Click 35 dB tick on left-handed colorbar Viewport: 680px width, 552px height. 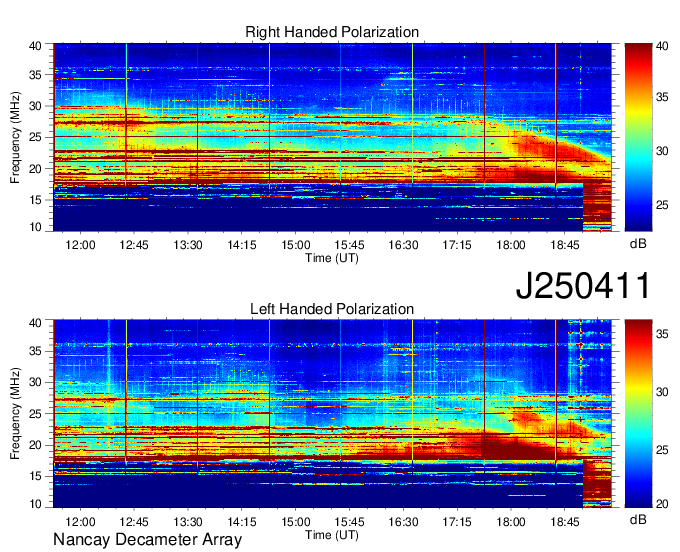[x=662, y=334]
